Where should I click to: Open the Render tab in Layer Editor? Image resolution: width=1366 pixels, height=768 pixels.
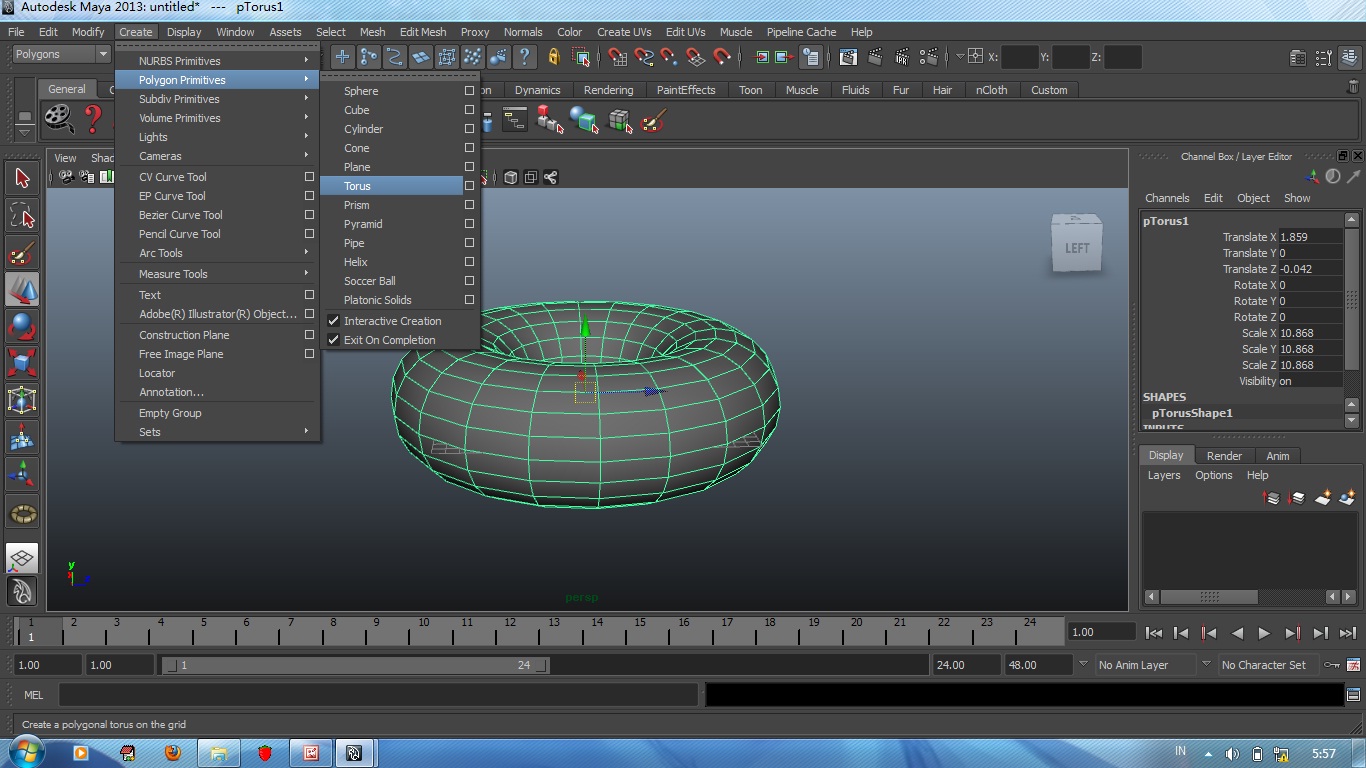tap(1224, 456)
